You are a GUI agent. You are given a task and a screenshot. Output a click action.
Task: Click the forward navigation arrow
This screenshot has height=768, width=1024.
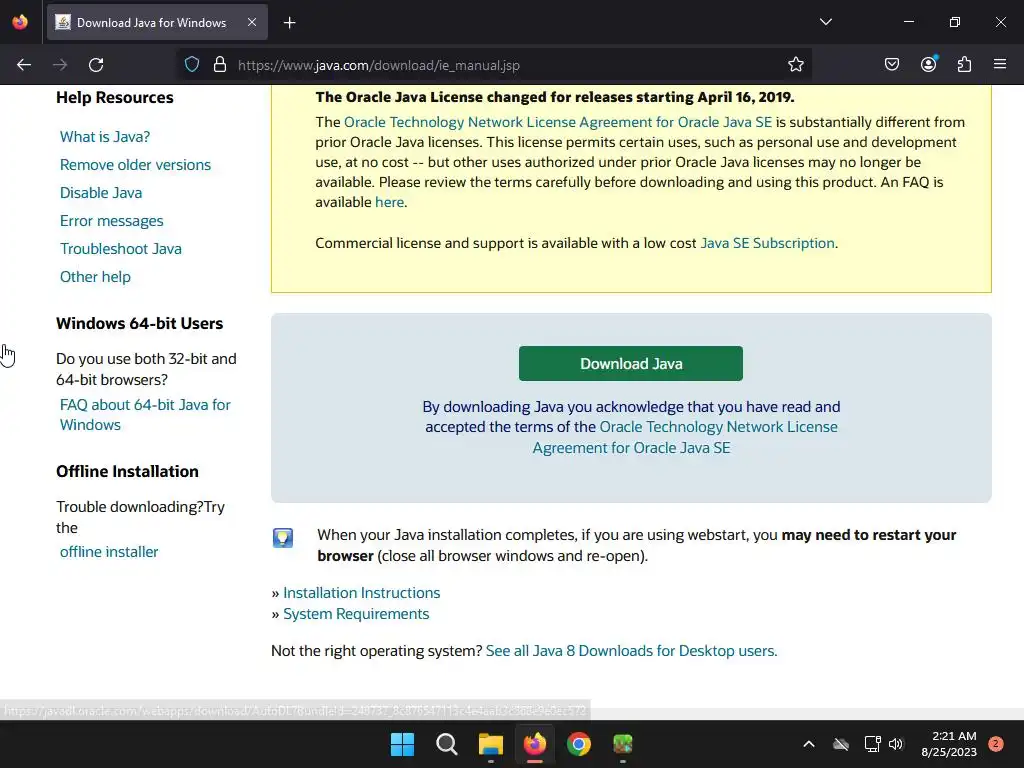point(60,65)
